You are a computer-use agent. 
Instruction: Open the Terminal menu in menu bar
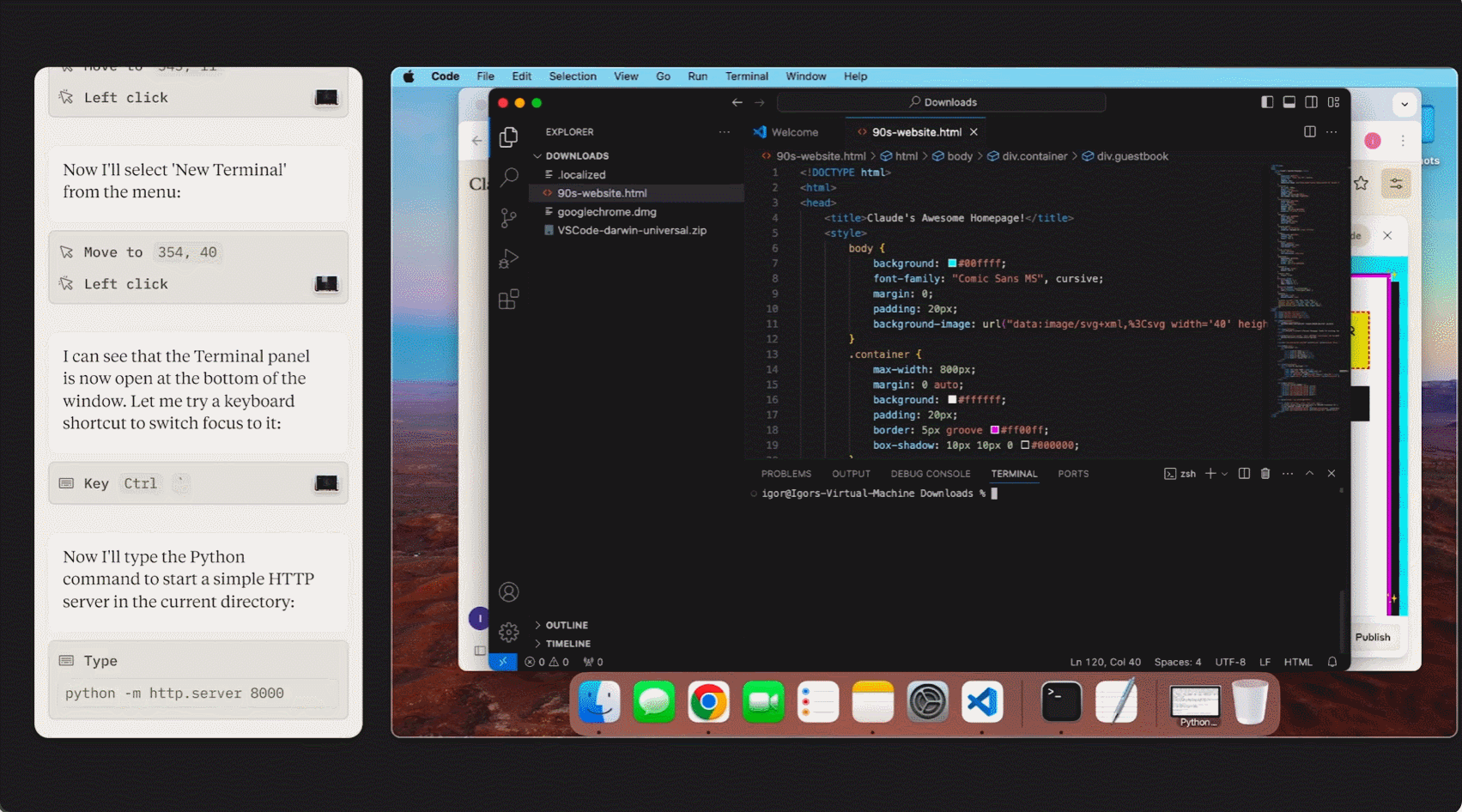coord(746,76)
